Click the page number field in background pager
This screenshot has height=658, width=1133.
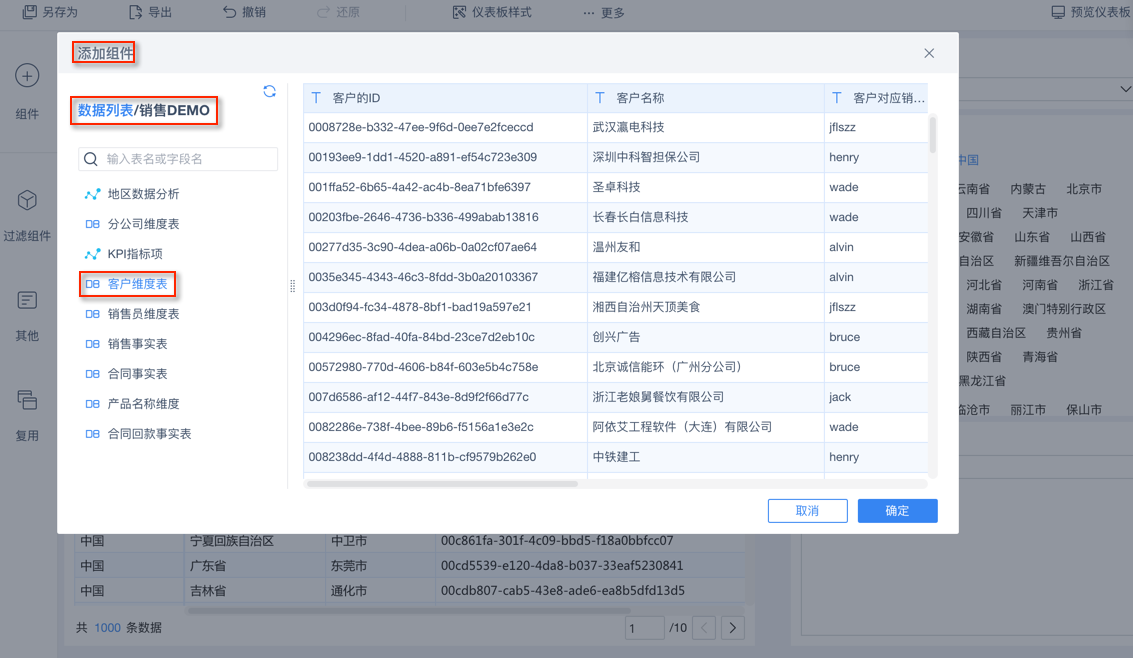pyautogui.click(x=645, y=628)
